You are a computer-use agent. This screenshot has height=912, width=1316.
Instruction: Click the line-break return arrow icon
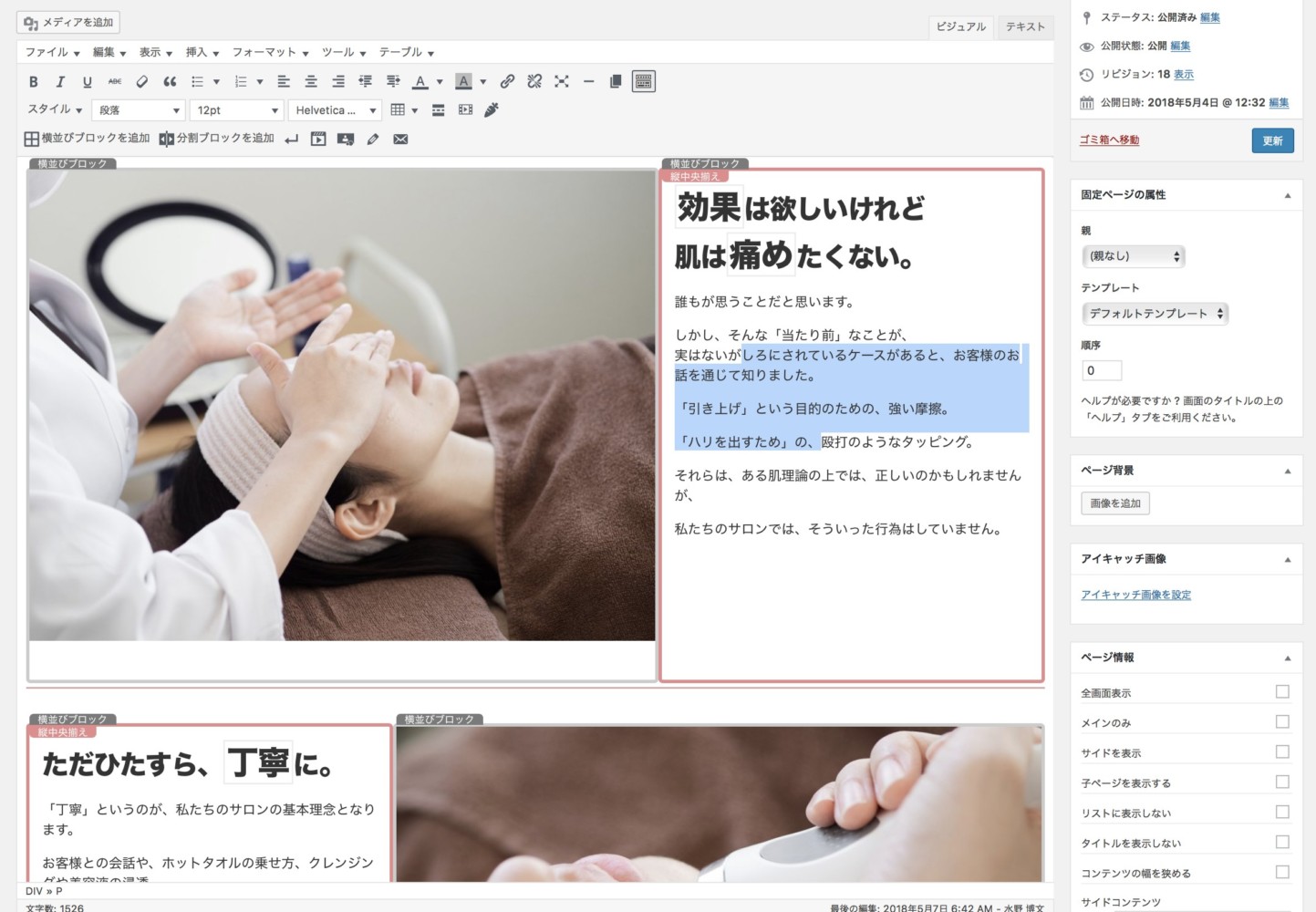291,140
